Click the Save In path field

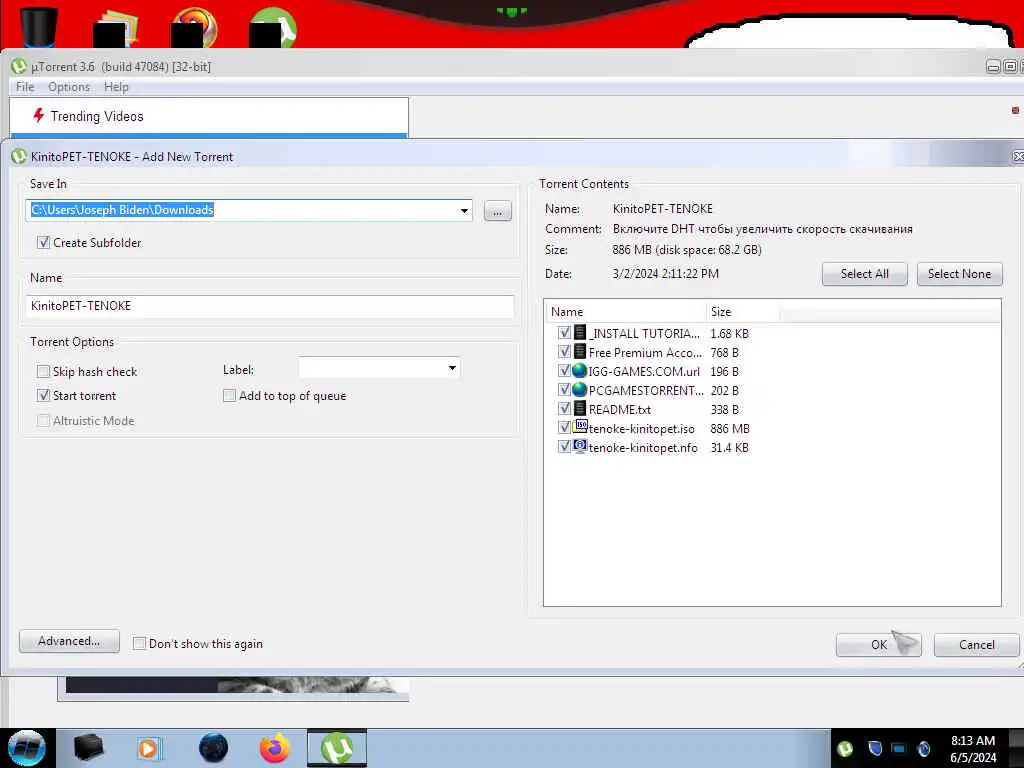coord(249,210)
